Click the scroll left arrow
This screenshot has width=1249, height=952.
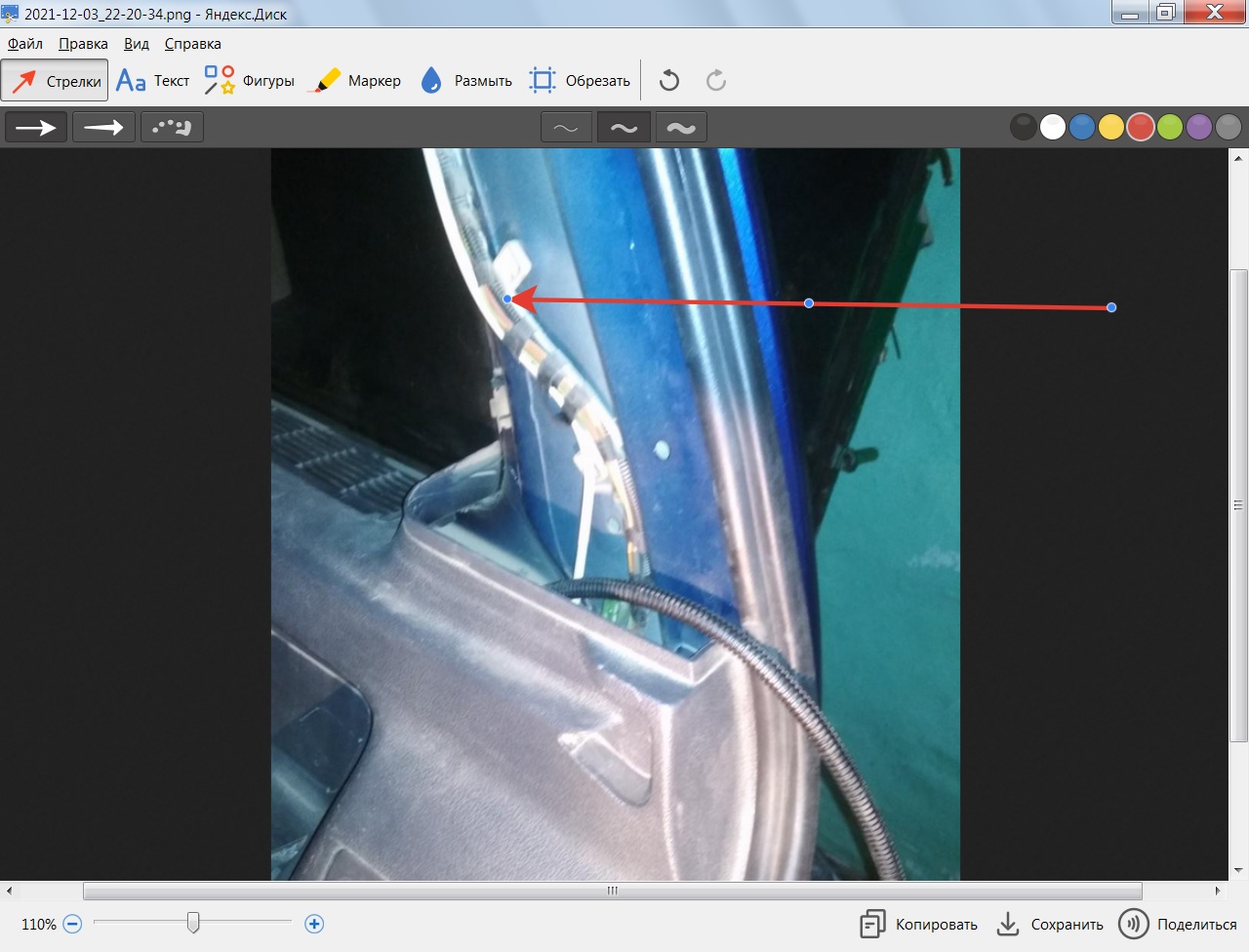coord(9,891)
